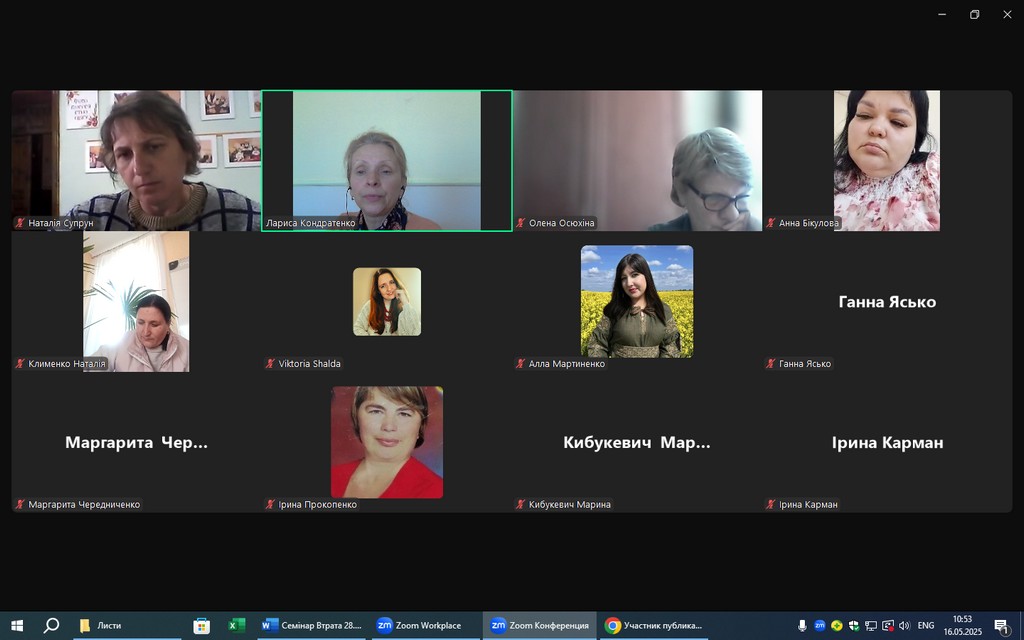Select Лариса Кондратенко's video tile
Image resolution: width=1024 pixels, height=640 pixels.
pos(387,161)
